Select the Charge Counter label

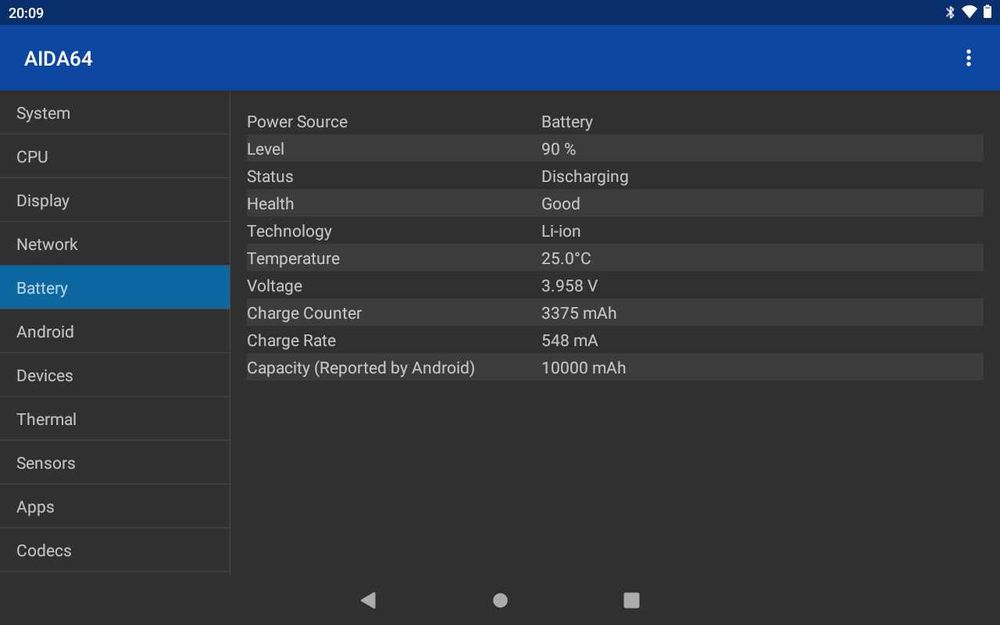304,313
